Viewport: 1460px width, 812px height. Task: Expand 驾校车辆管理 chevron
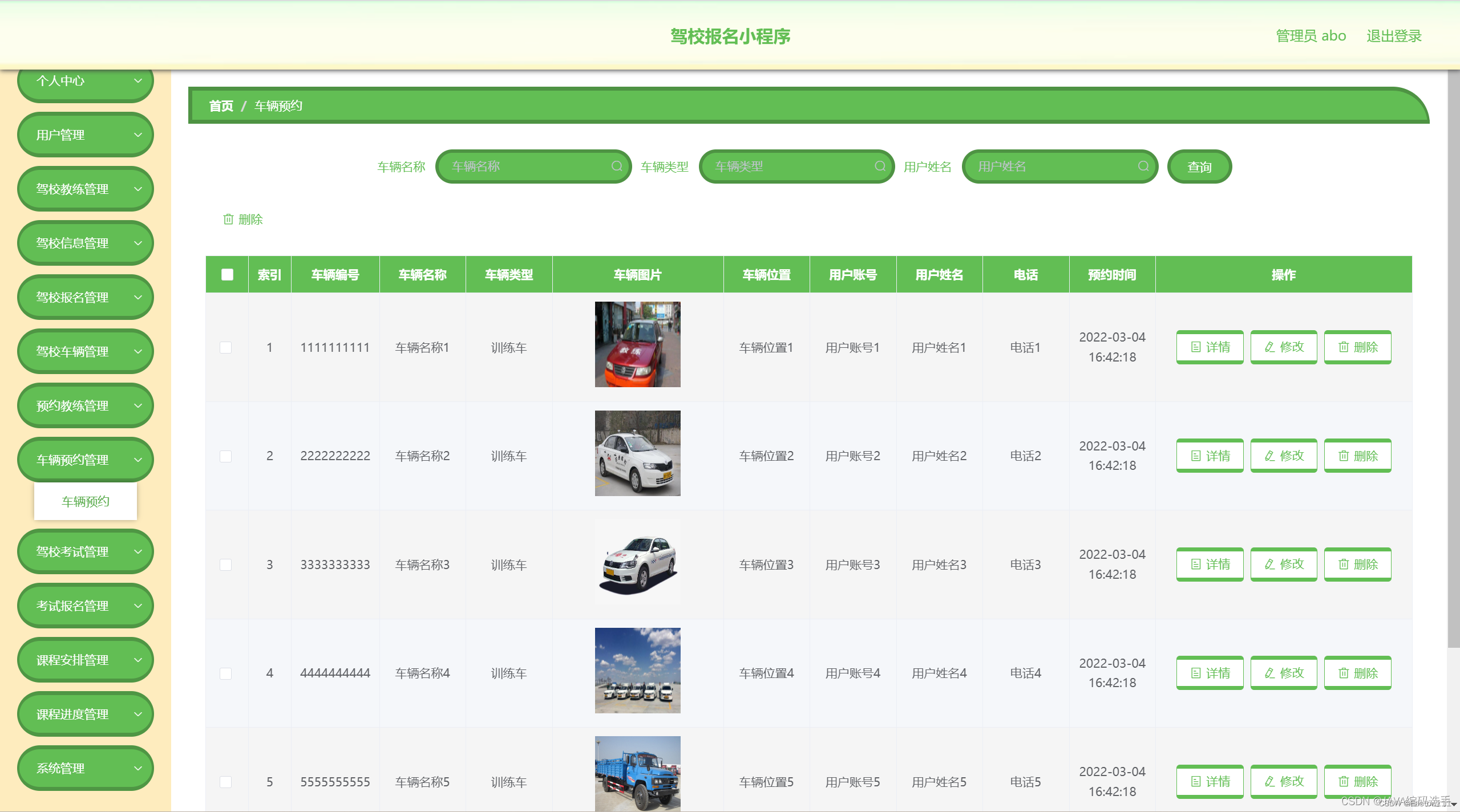[138, 352]
